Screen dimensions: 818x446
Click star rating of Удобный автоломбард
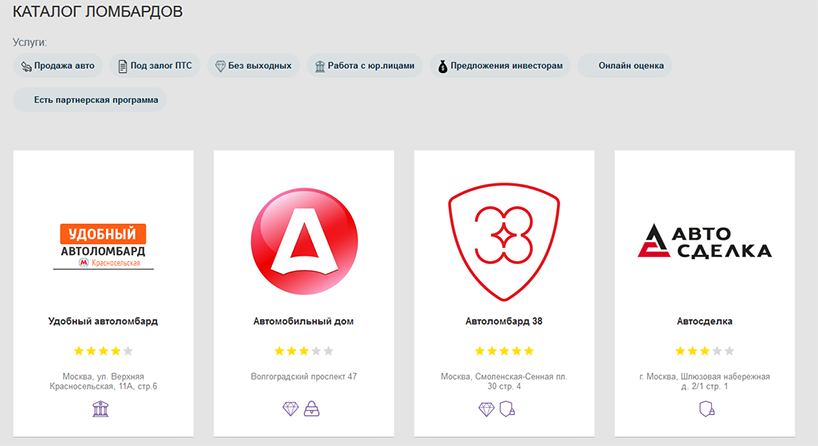point(103,351)
